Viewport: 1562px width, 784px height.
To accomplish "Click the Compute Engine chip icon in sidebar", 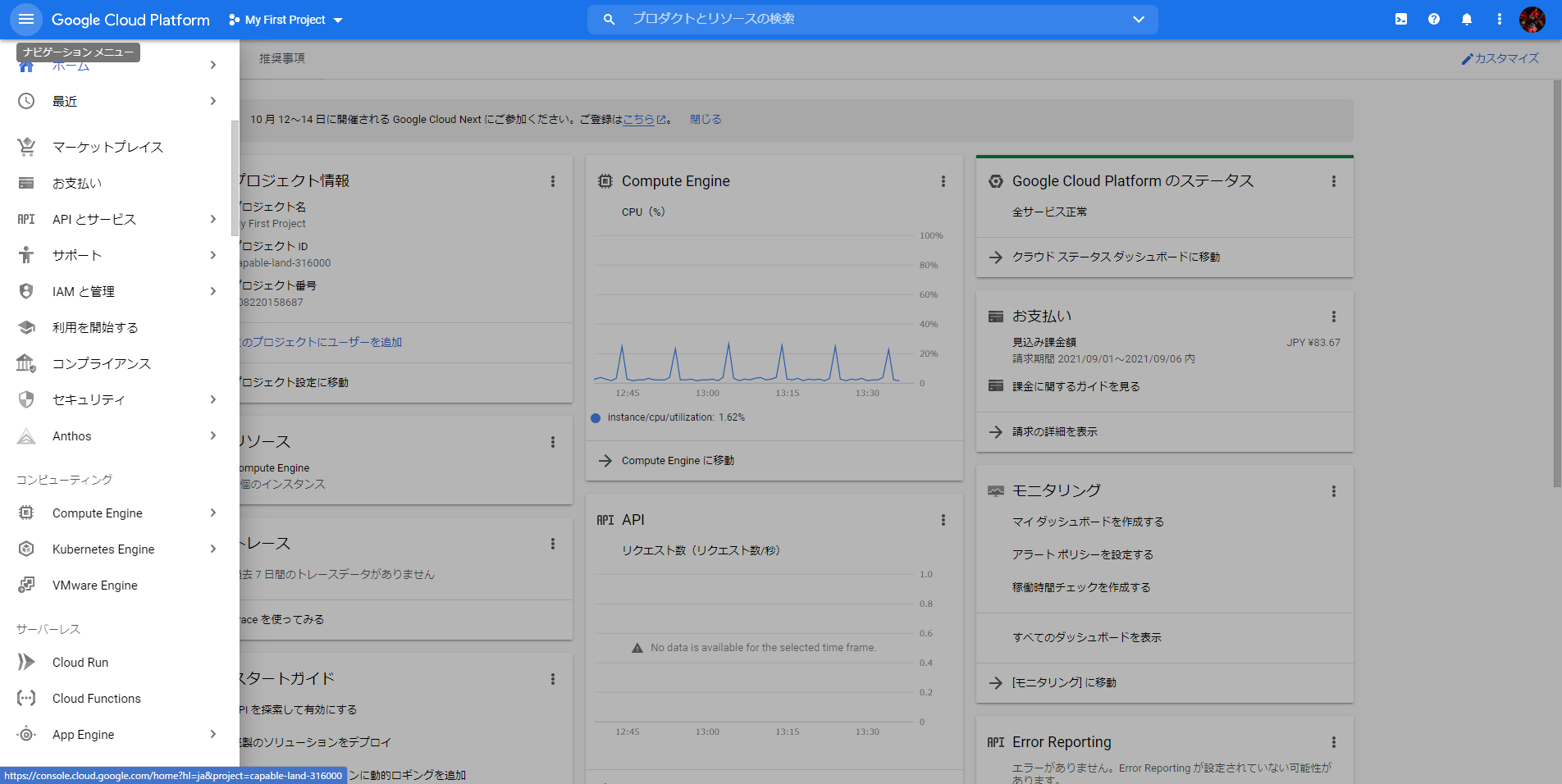I will click(26, 513).
